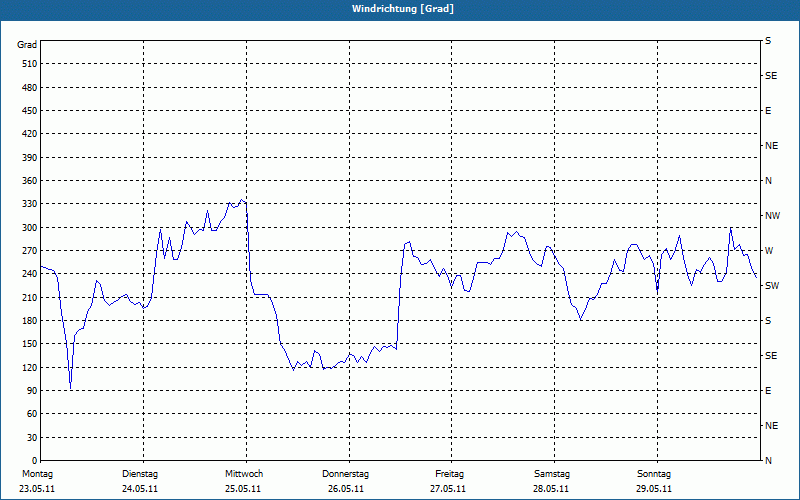Click the 180 degree axis value
This screenshot has width=800, height=500.
[29, 321]
